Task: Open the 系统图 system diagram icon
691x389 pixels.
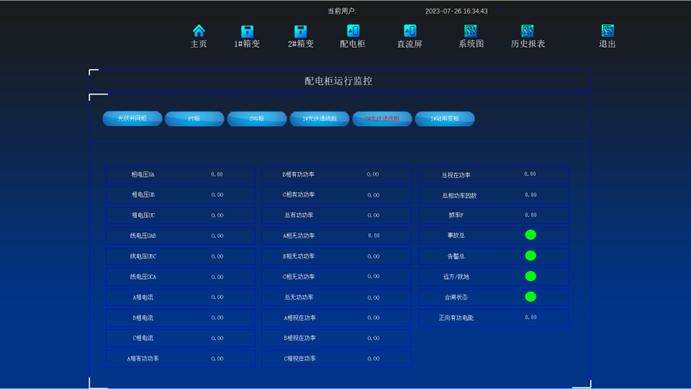Action: tap(471, 30)
